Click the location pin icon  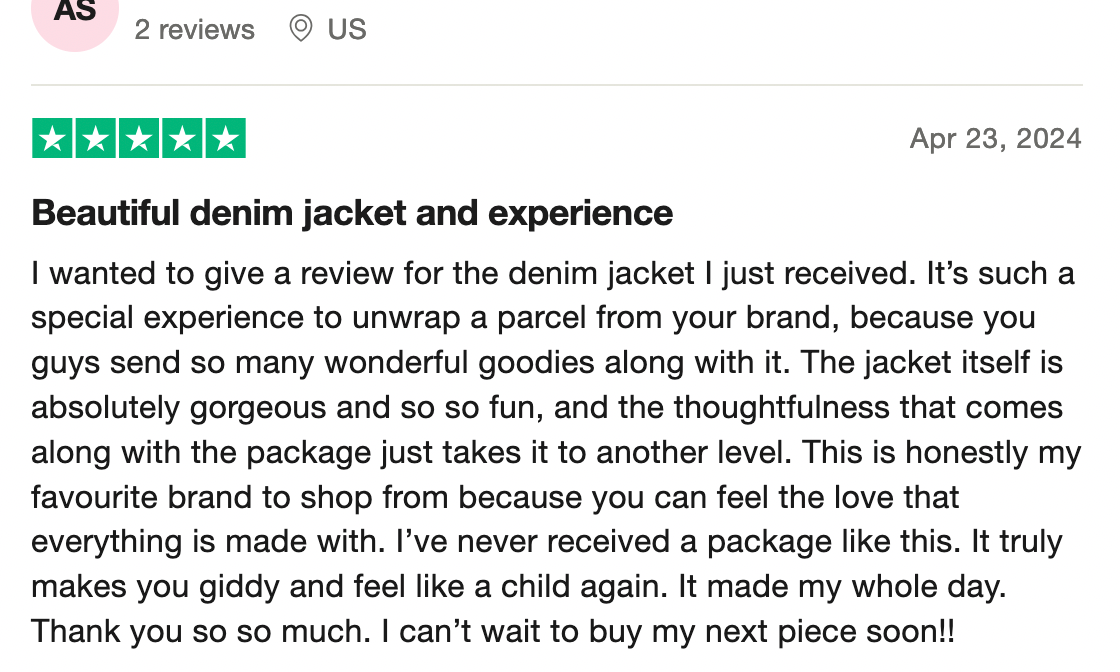pos(301,29)
